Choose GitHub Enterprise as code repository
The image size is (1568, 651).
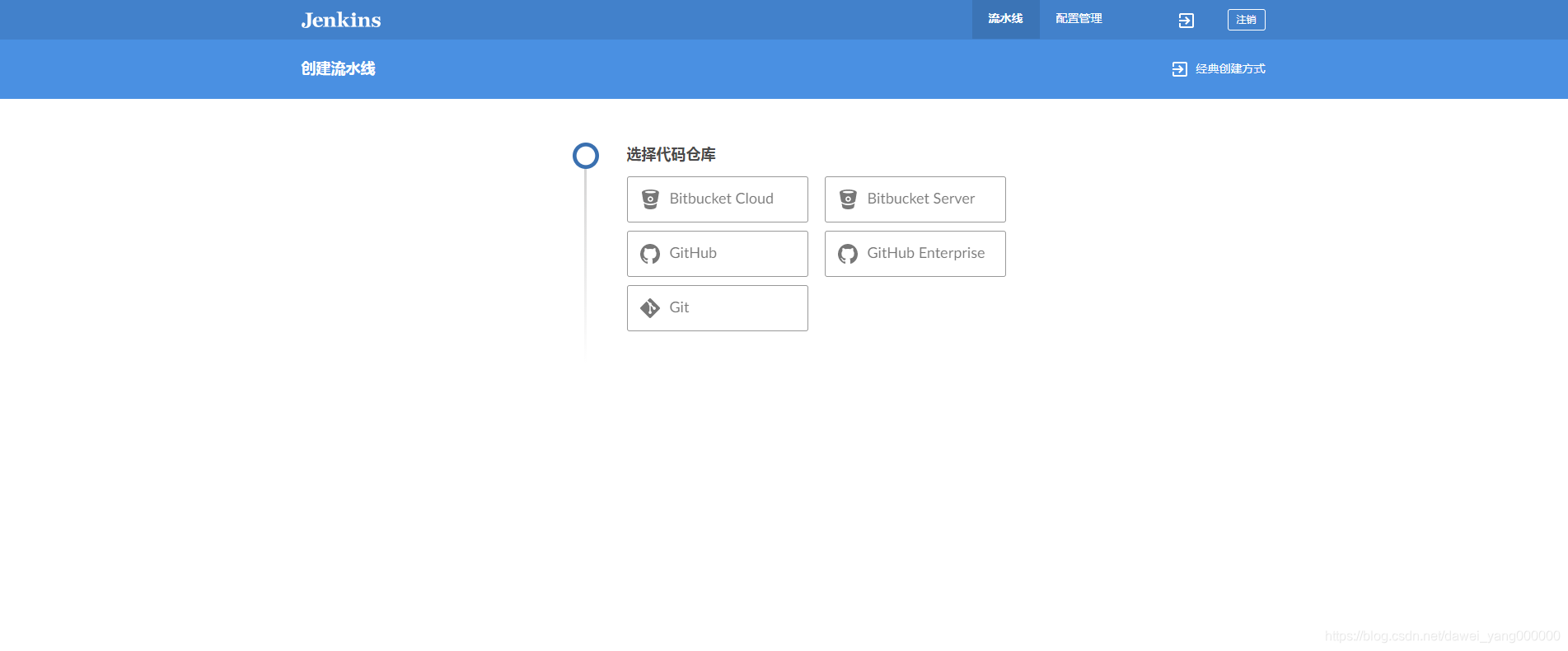tap(915, 254)
